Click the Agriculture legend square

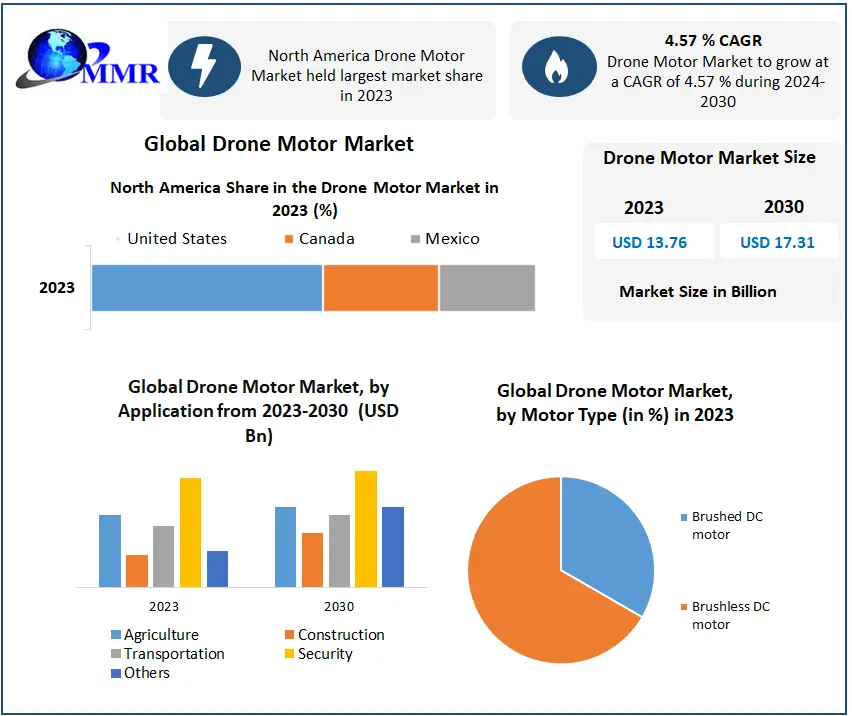click(x=115, y=635)
